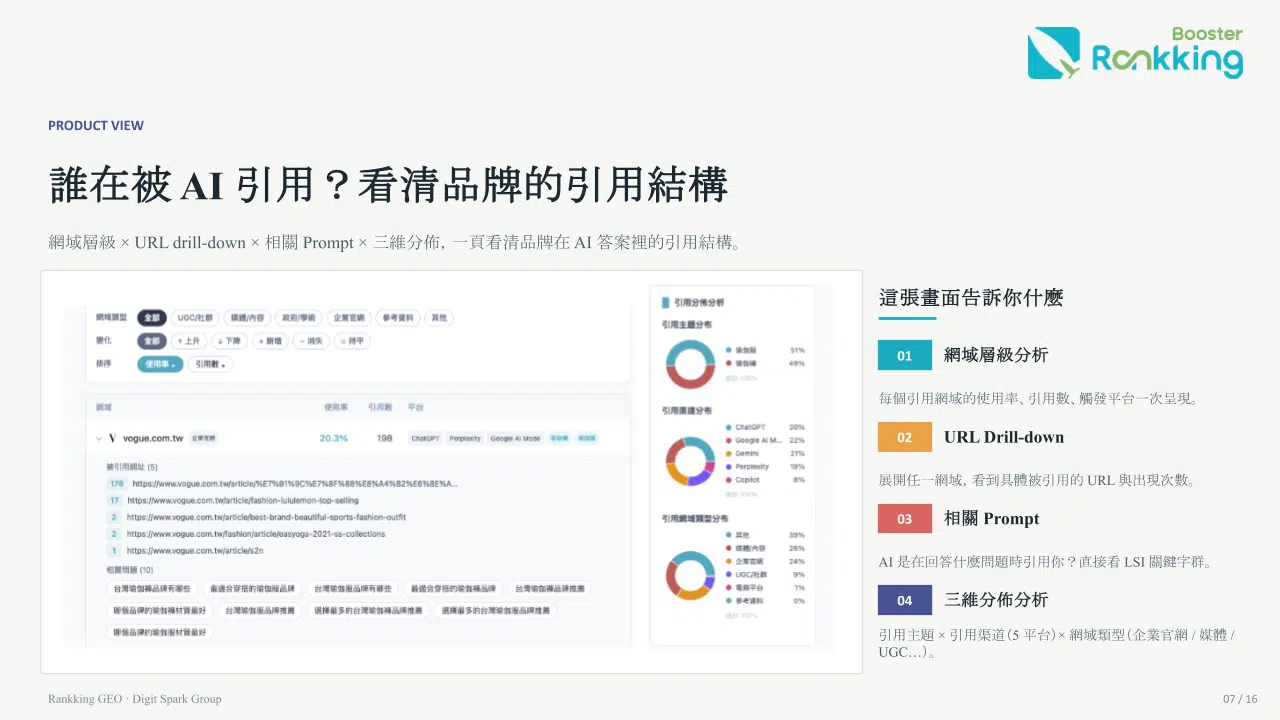Show only 上升 changes
The image size is (1280, 720).
pos(189,341)
